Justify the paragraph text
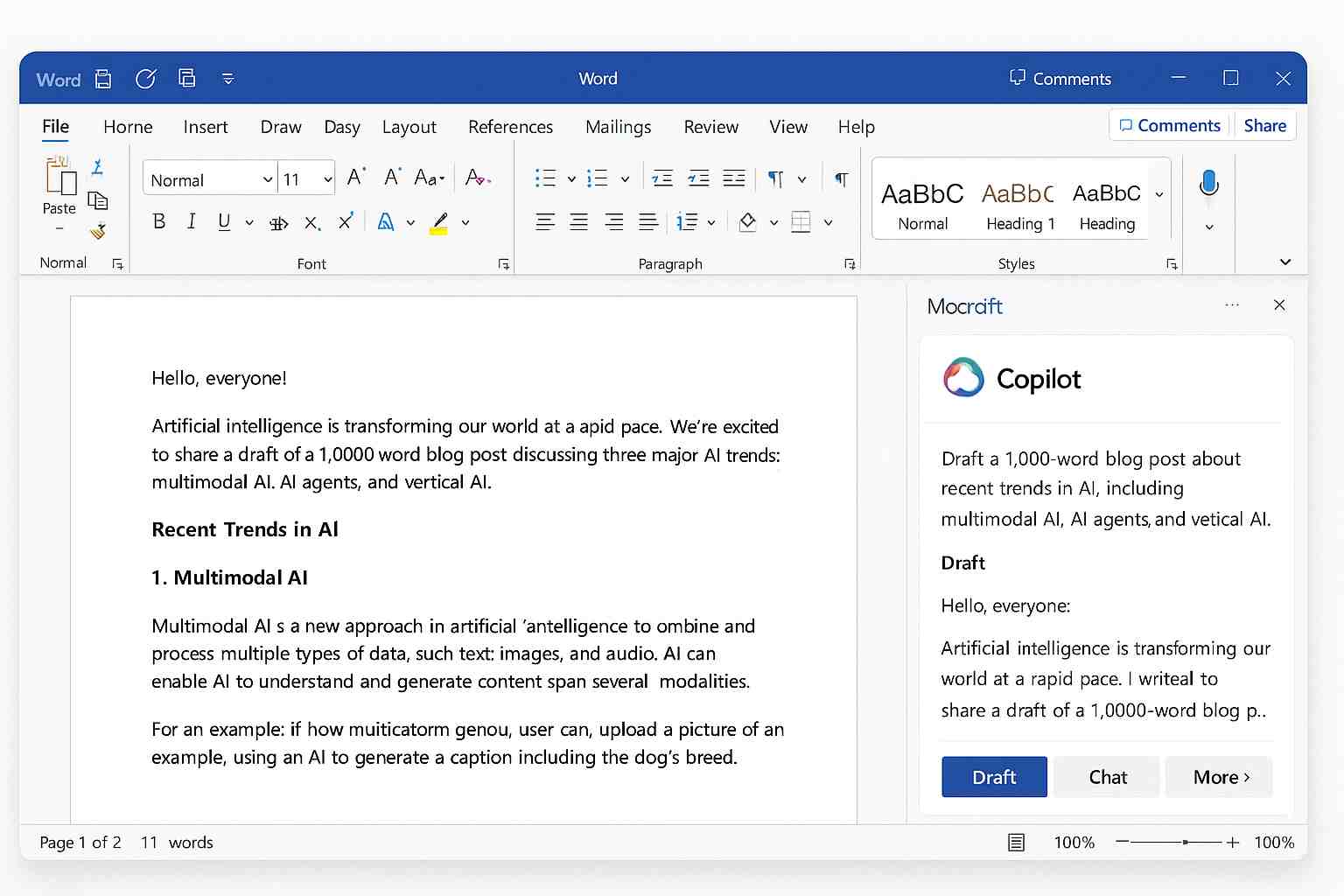Viewport: 1344px width, 896px height. 648,221
